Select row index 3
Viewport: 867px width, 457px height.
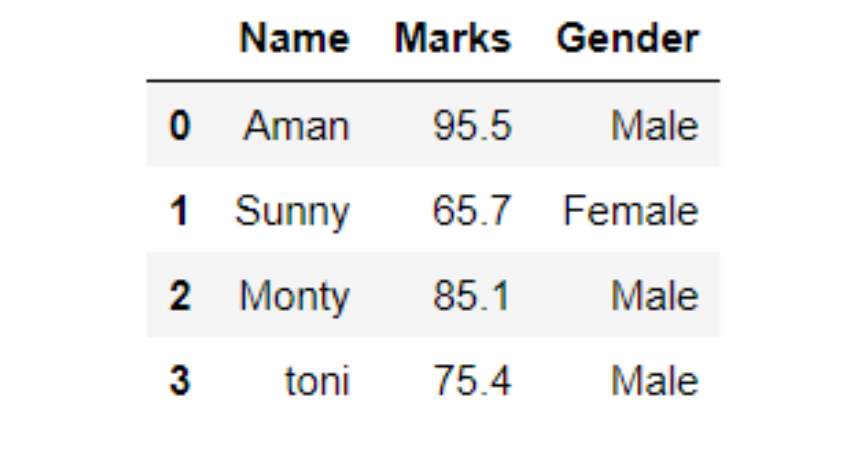(x=179, y=381)
